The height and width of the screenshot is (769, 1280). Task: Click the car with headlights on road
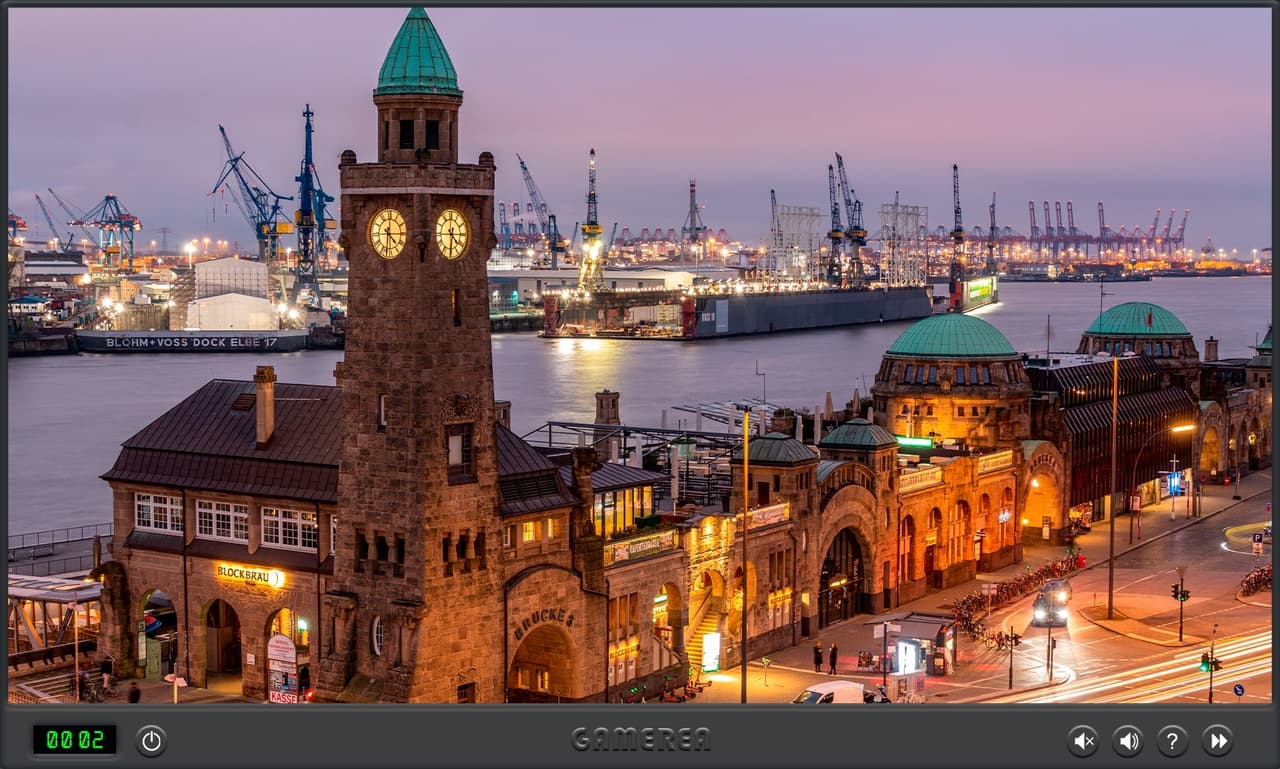[x=1051, y=603]
